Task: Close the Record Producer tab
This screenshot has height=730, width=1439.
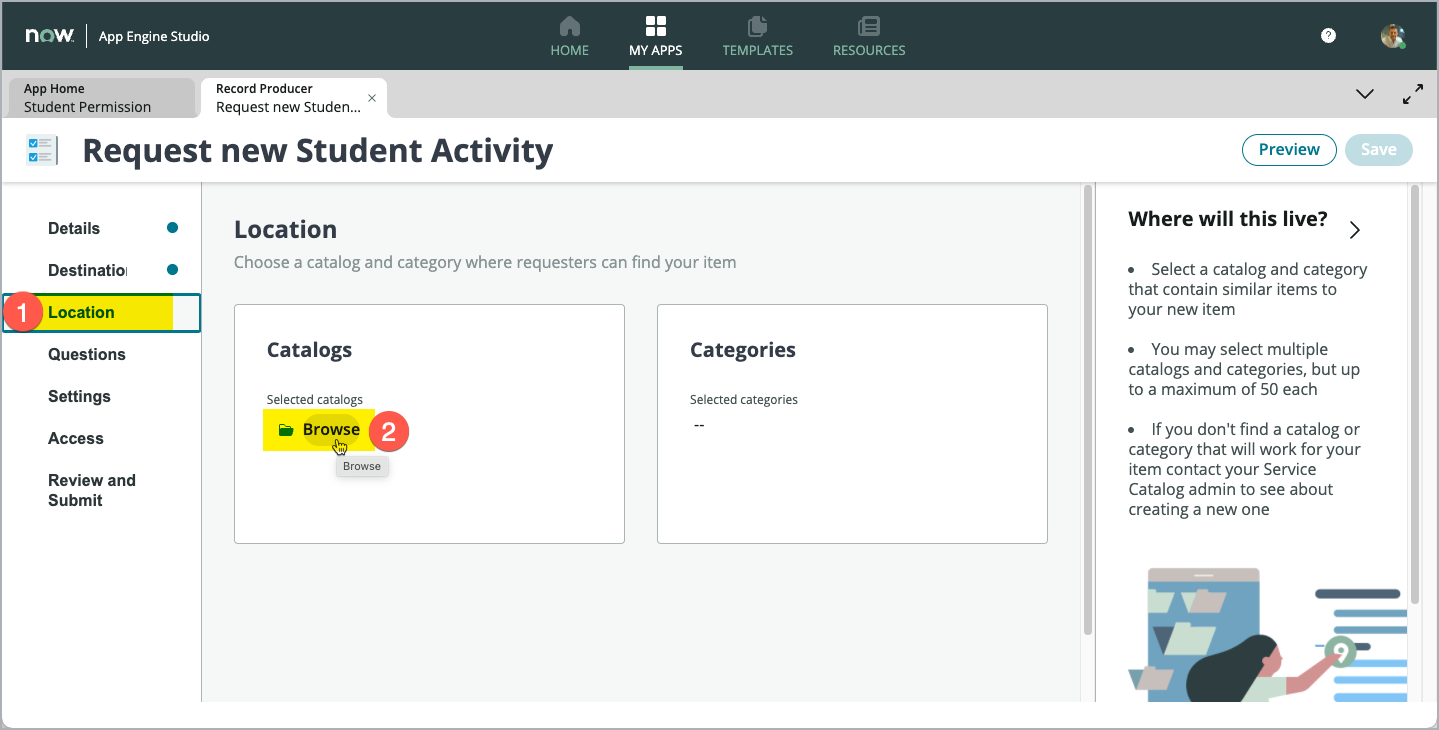Action: [372, 98]
